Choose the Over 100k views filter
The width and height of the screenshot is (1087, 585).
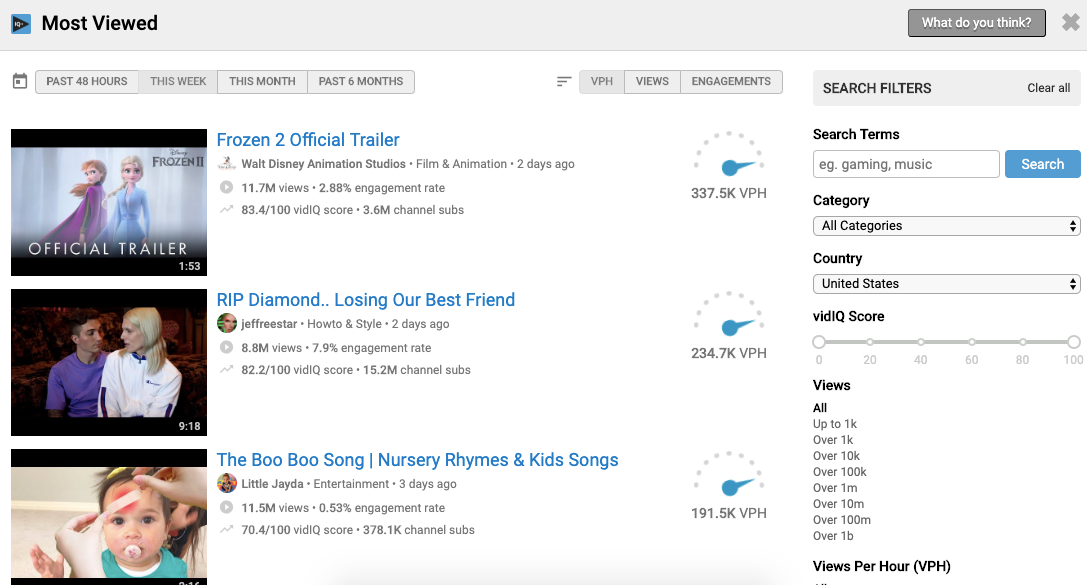839,472
